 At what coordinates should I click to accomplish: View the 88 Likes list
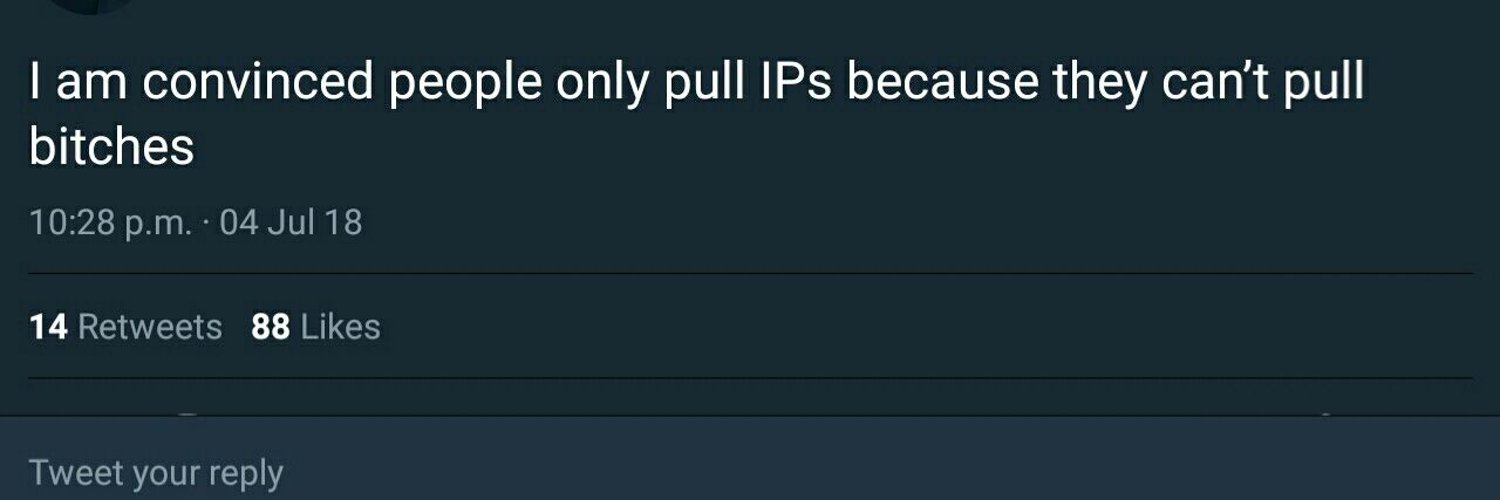tap(316, 327)
